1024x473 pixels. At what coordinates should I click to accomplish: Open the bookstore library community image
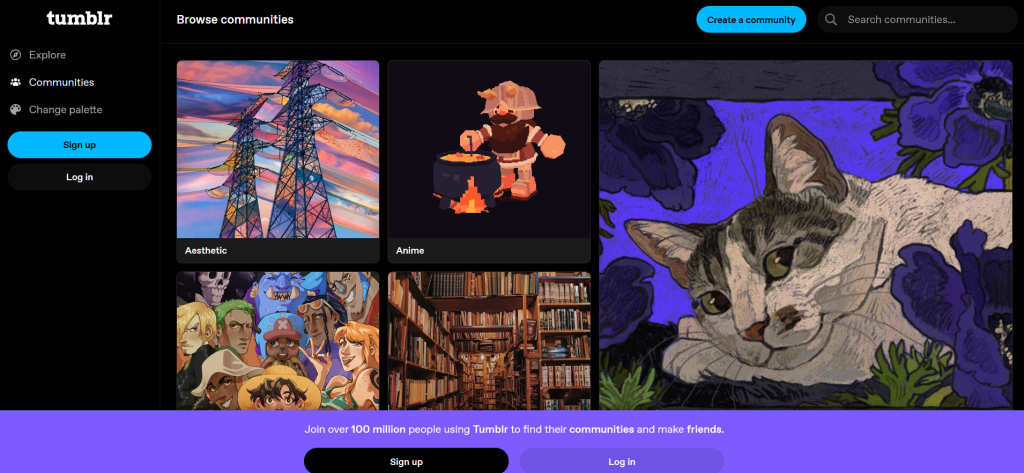pos(489,341)
